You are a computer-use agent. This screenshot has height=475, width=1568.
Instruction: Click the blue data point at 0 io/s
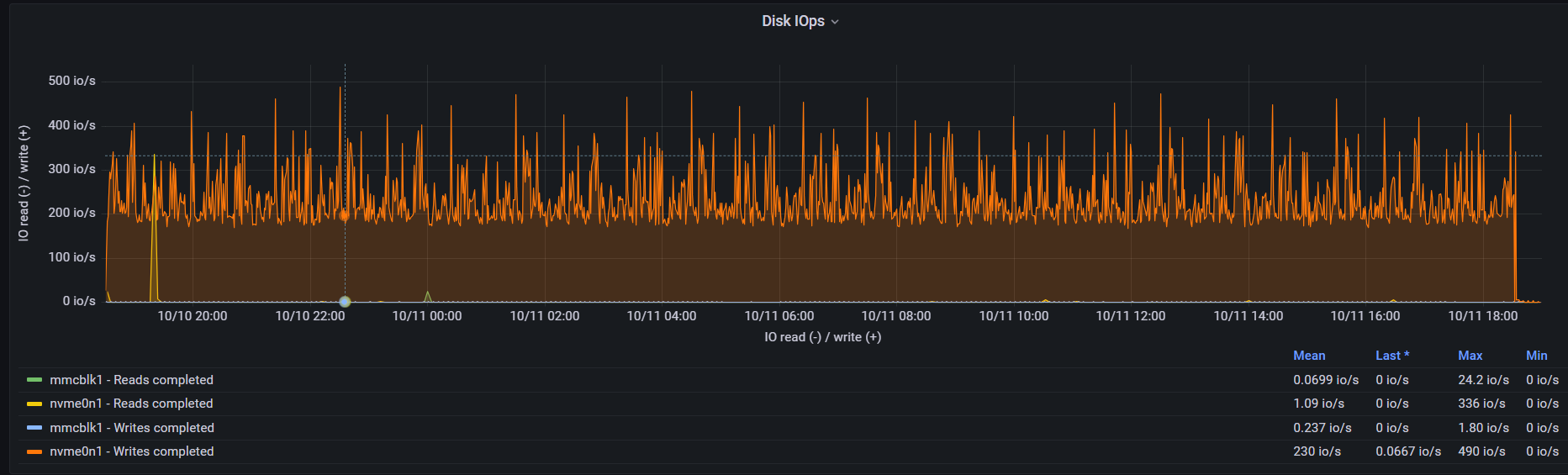click(345, 301)
